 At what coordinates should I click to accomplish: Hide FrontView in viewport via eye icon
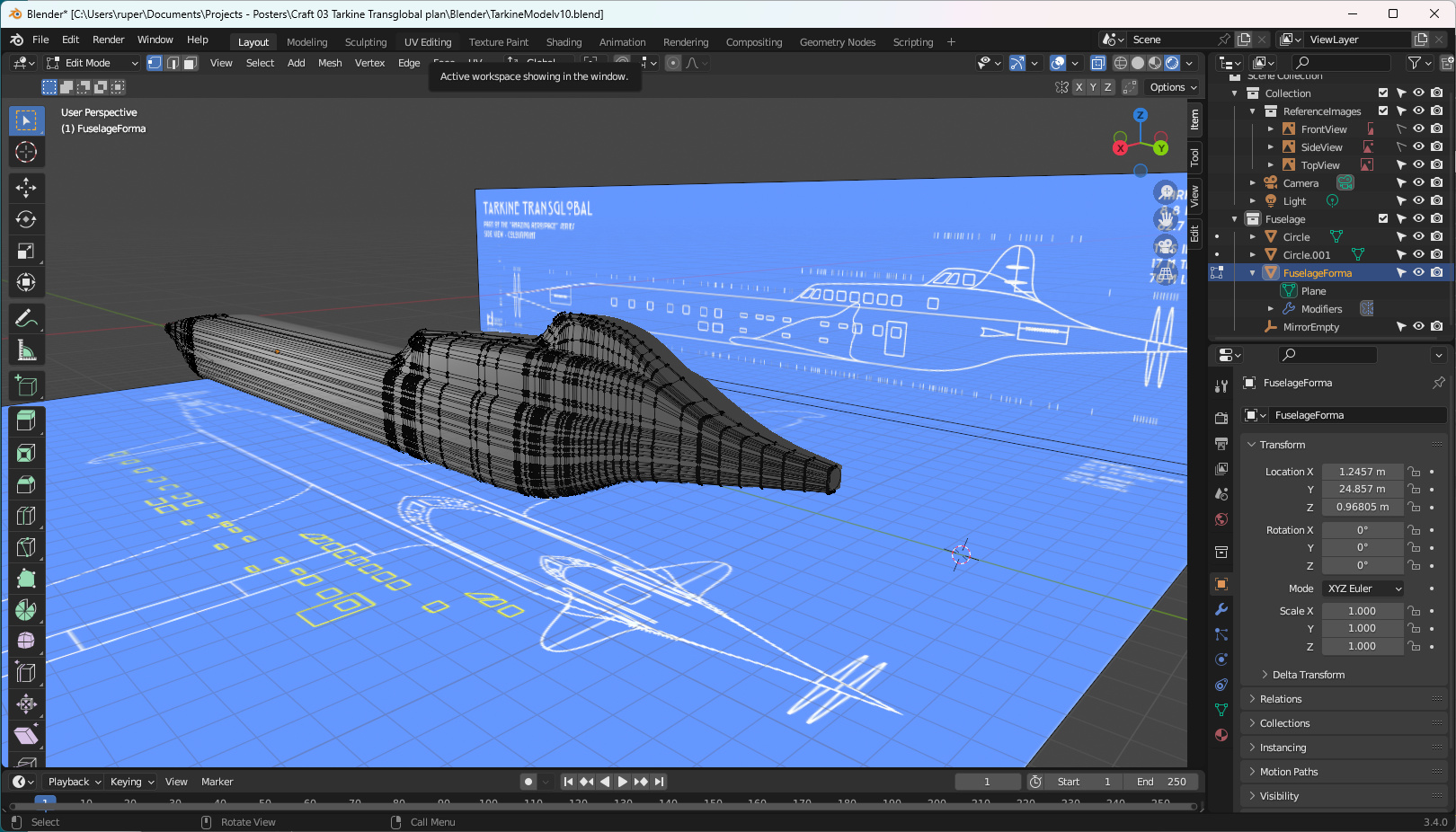1418,129
